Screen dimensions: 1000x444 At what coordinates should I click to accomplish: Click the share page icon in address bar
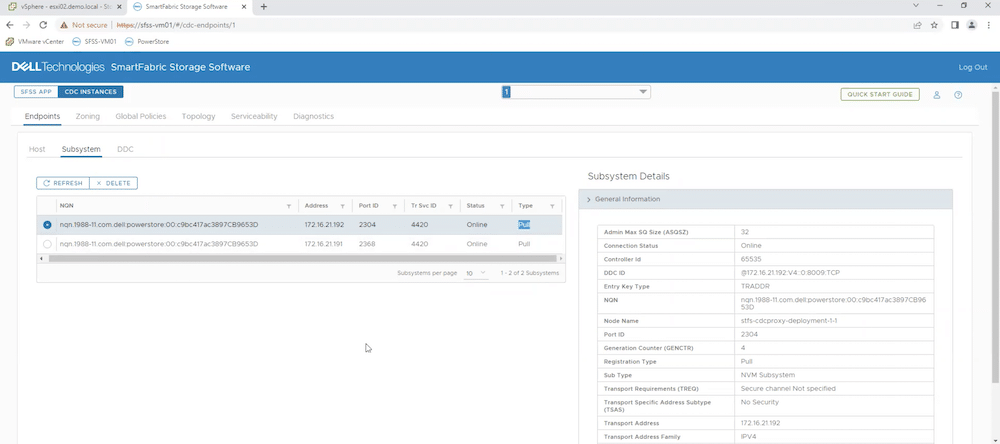point(917,25)
